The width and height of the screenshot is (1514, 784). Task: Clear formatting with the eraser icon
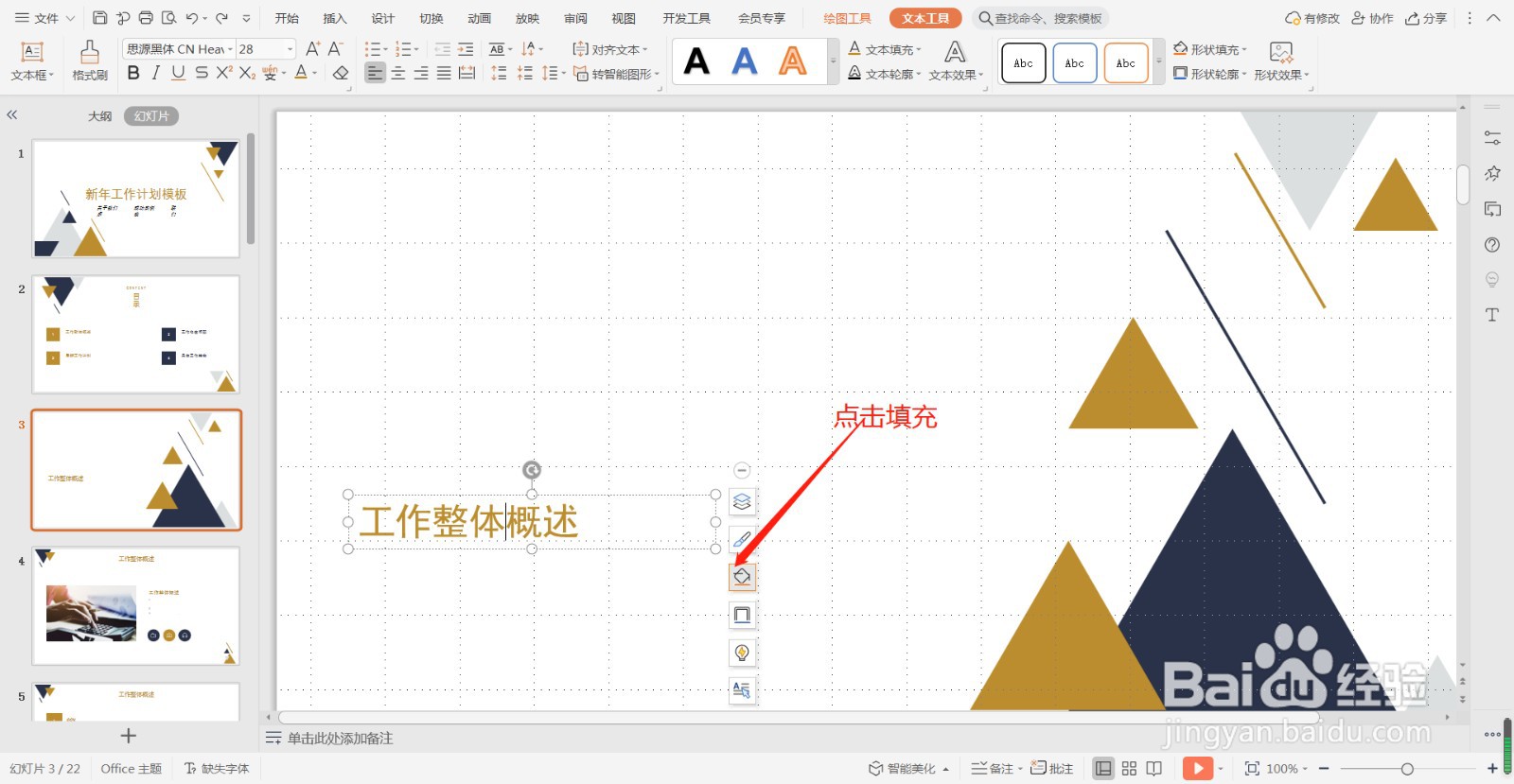(342, 73)
